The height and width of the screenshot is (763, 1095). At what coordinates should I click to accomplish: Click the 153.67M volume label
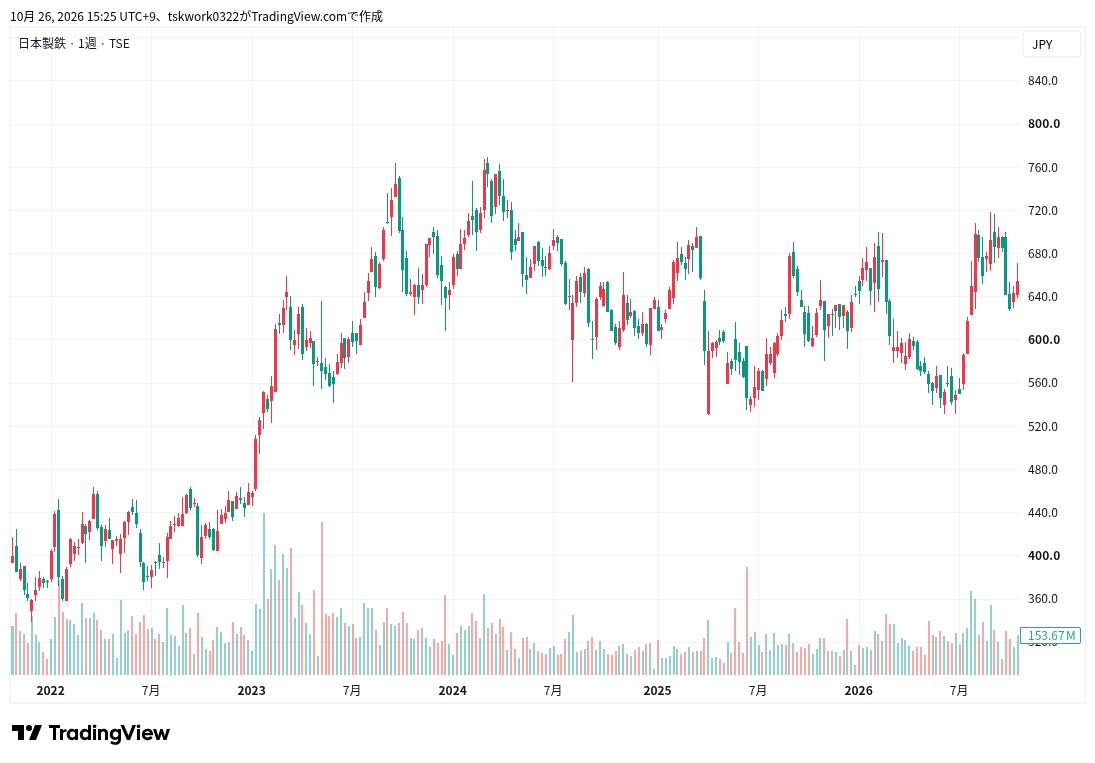click(x=1050, y=635)
